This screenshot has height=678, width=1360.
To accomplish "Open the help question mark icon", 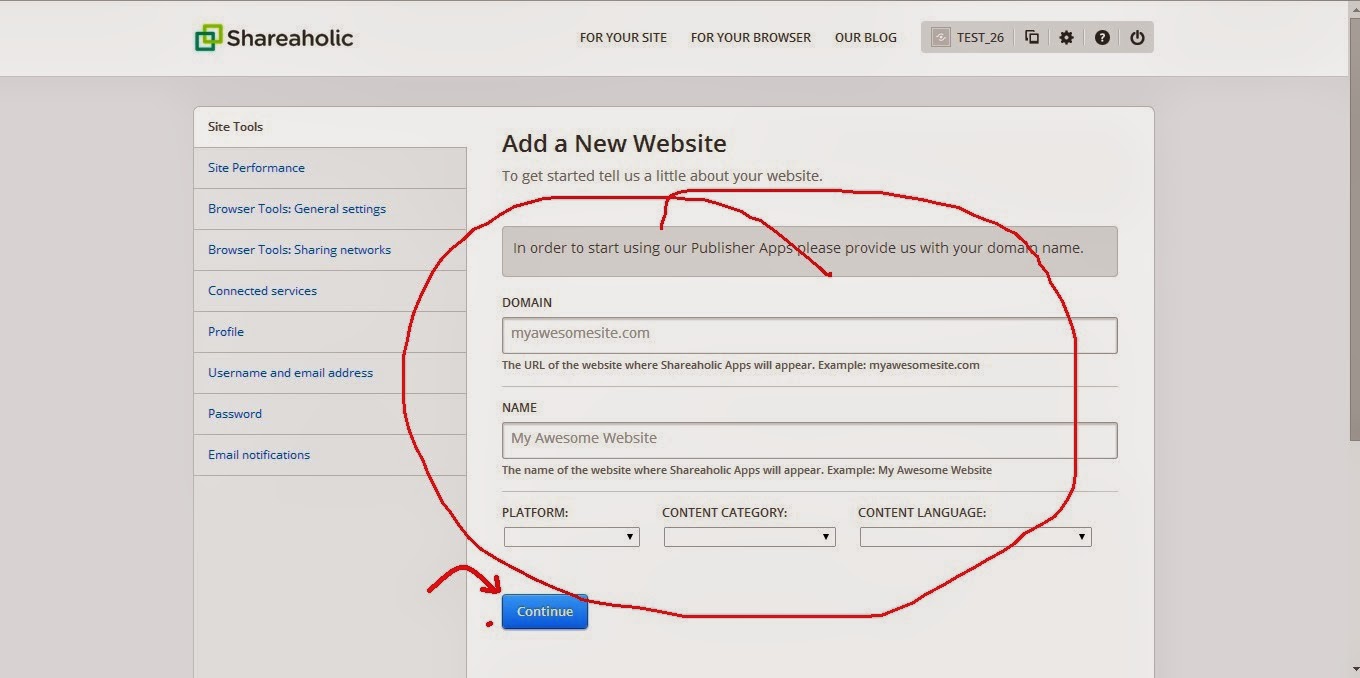I will [x=1102, y=38].
